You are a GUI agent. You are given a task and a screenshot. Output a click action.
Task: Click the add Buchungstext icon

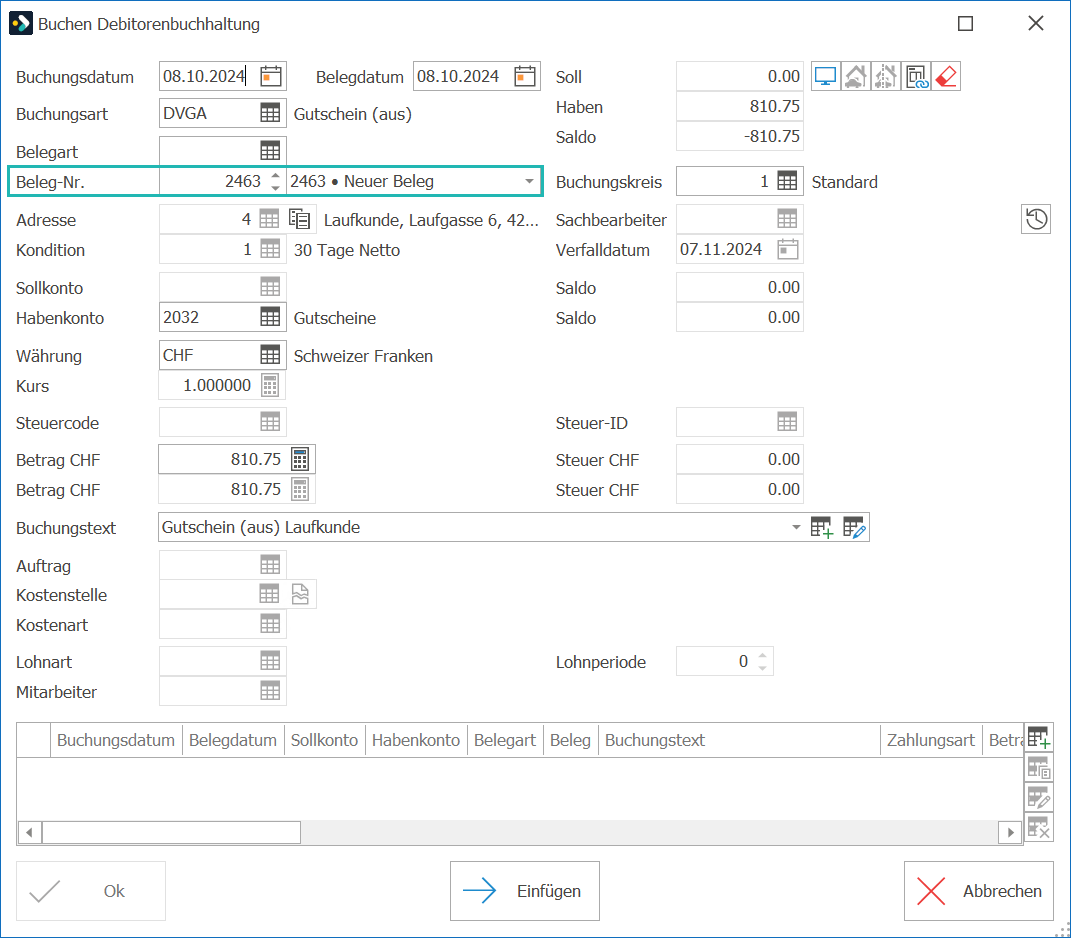[822, 527]
